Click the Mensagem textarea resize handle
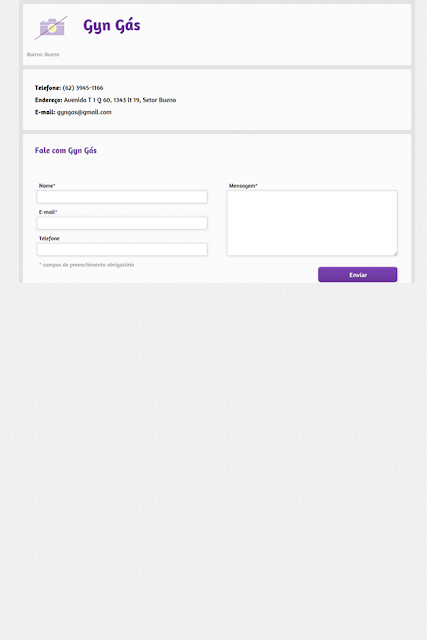Viewport: 427px width, 640px height. (395, 253)
